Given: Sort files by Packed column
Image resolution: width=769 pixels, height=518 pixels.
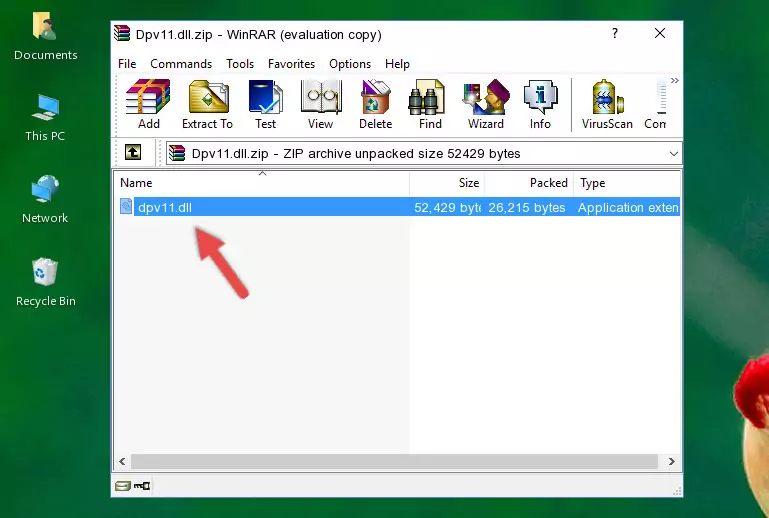Looking at the screenshot, I should click(x=529, y=183).
